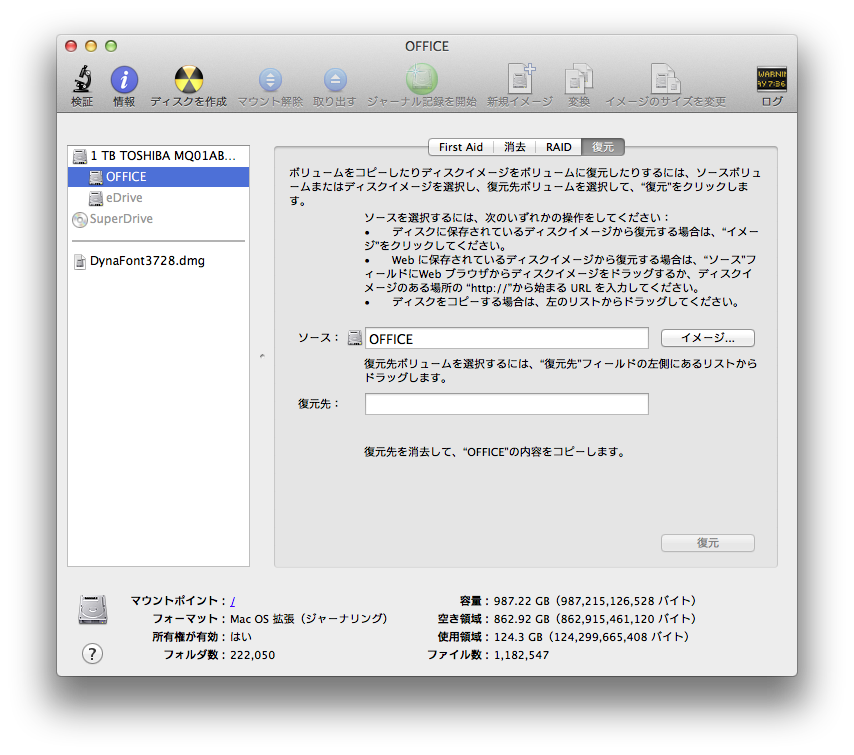Viewport: 854px width, 755px height.
Task: Click the Burn disc (ディスクを作成) icon
Action: [x=188, y=80]
